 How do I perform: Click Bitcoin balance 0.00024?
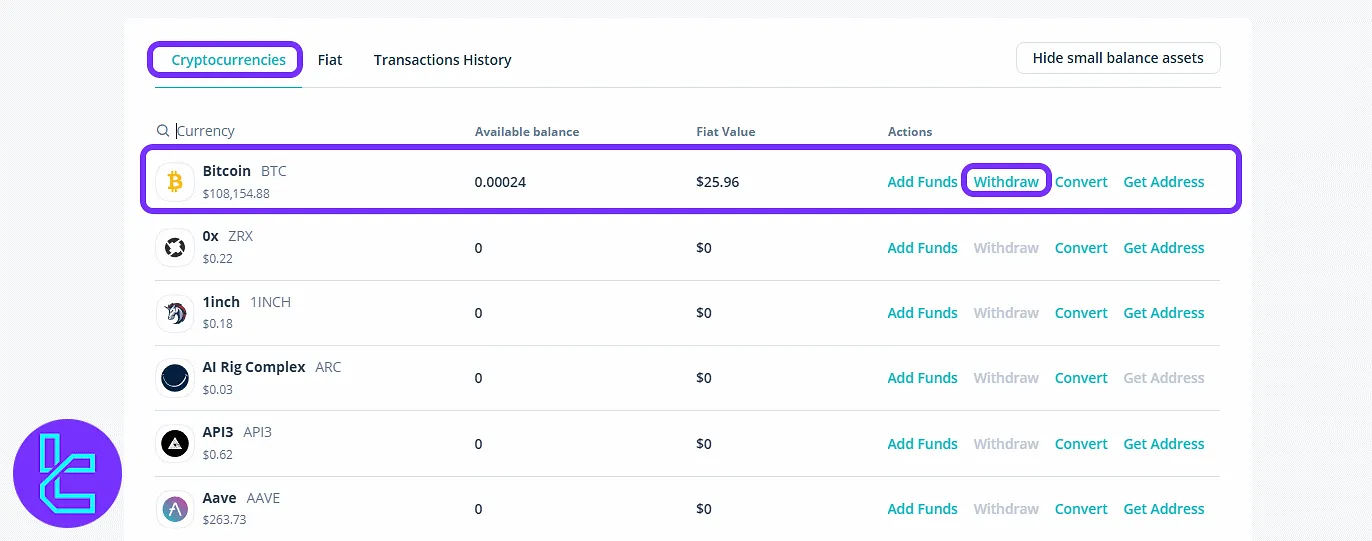click(500, 182)
